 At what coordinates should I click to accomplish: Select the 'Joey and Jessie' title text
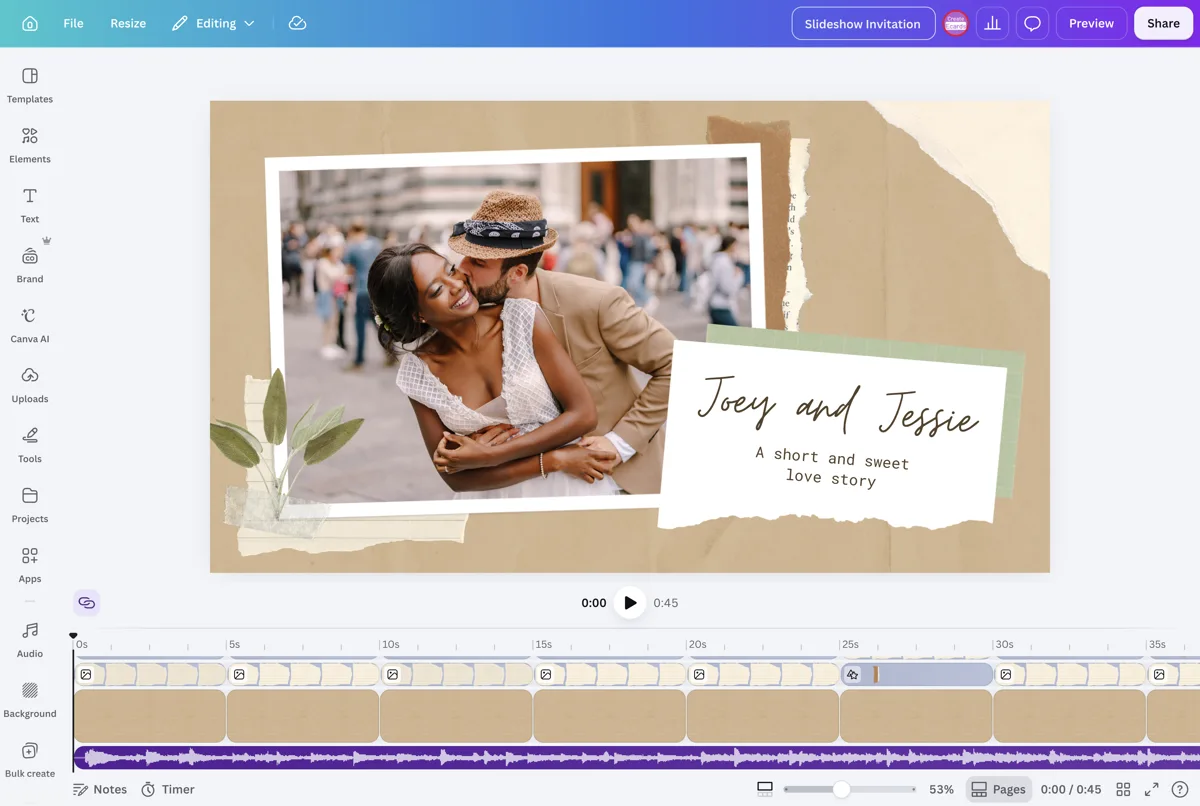click(x=836, y=405)
